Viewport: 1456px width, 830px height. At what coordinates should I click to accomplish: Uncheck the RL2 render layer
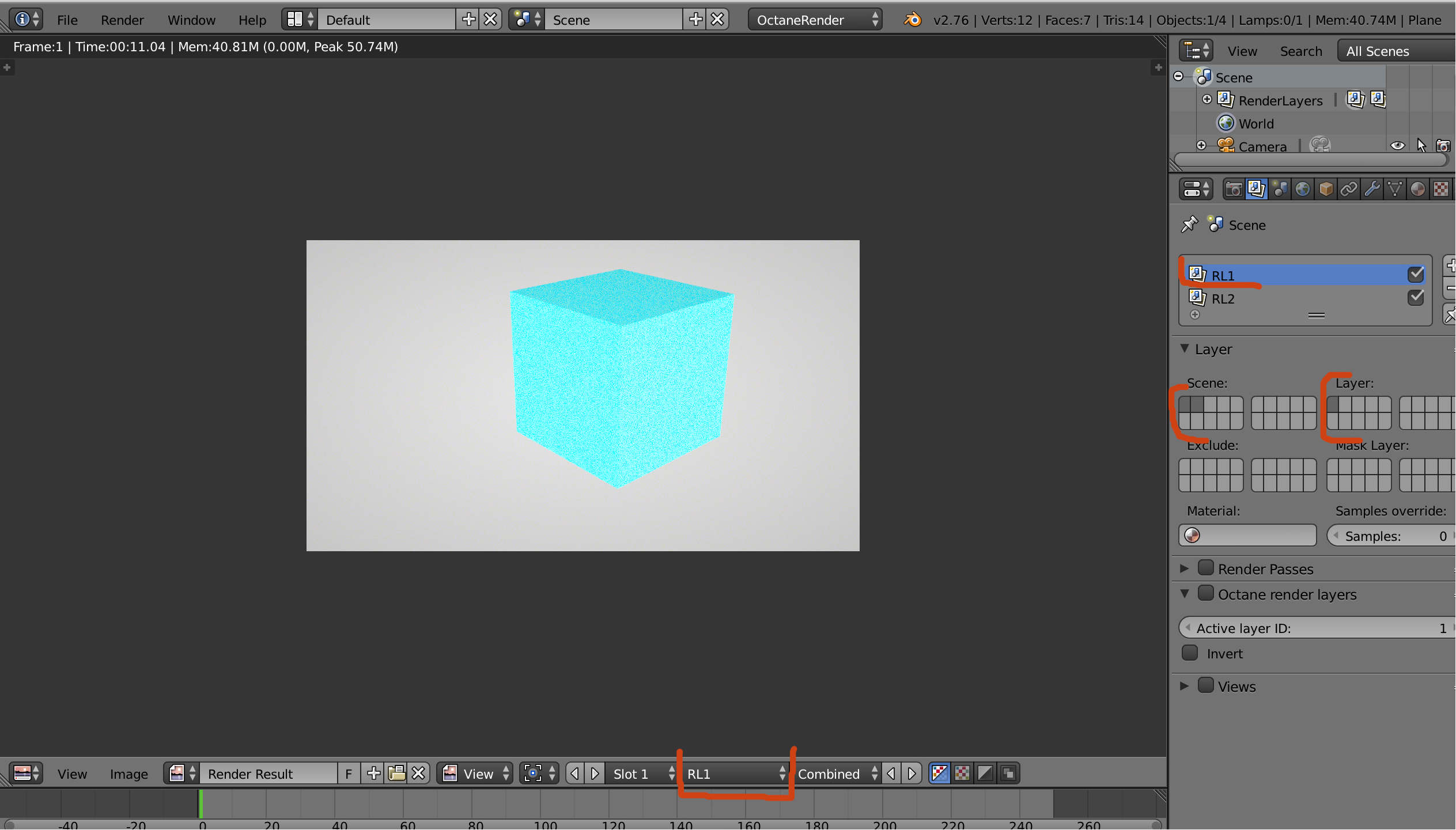(1416, 298)
